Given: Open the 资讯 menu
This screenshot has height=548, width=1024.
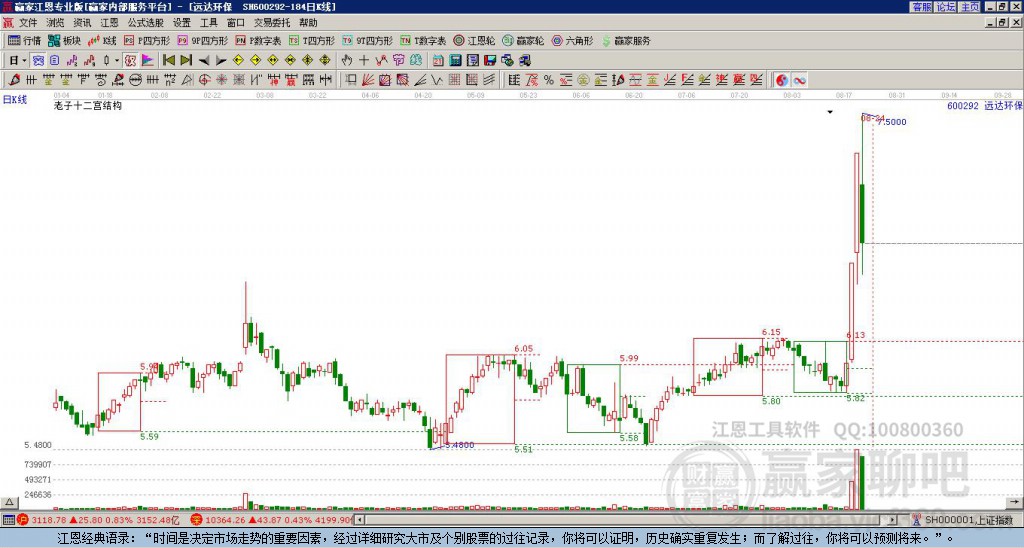Looking at the screenshot, I should (x=82, y=23).
